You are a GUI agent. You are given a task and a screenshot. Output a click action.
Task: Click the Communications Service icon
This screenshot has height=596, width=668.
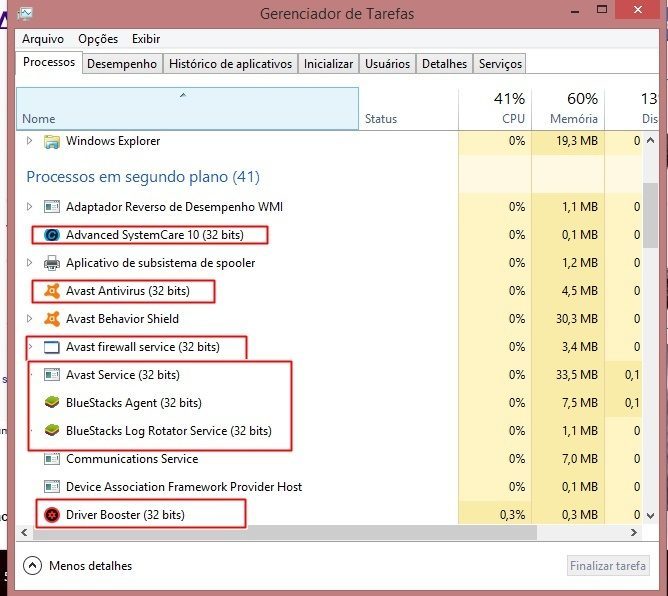(52, 459)
